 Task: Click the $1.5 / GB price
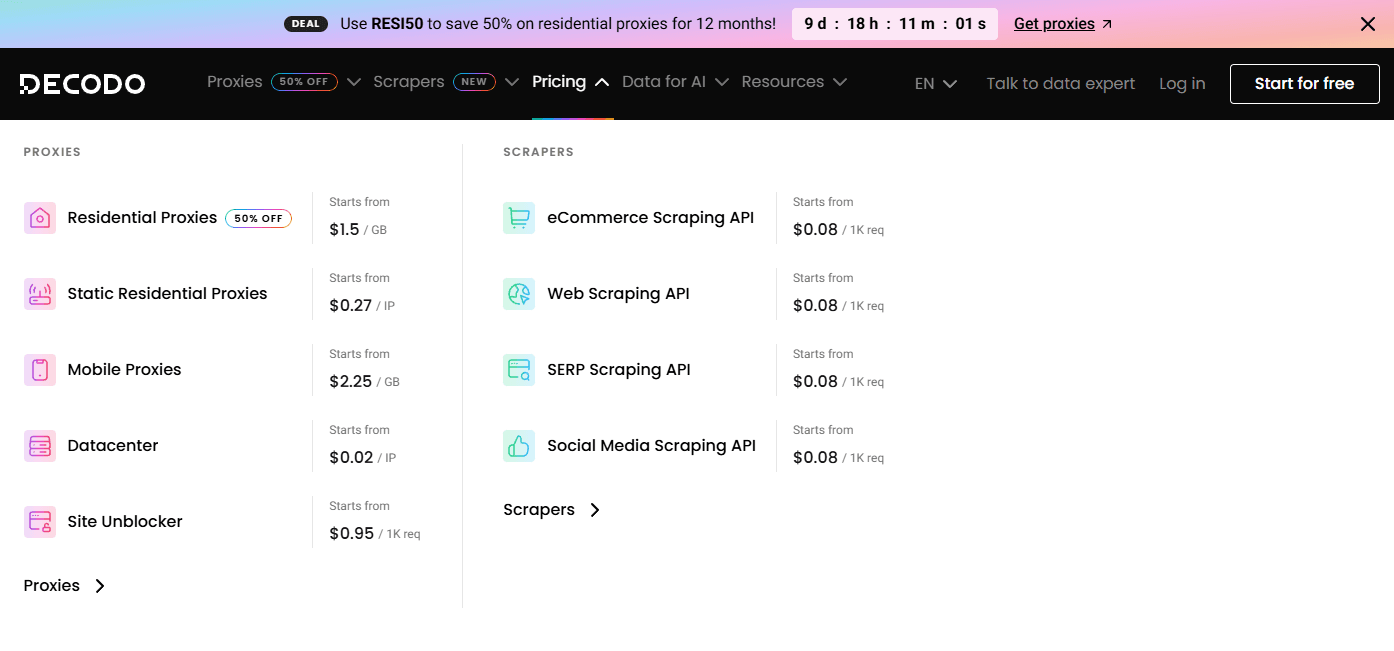click(358, 230)
